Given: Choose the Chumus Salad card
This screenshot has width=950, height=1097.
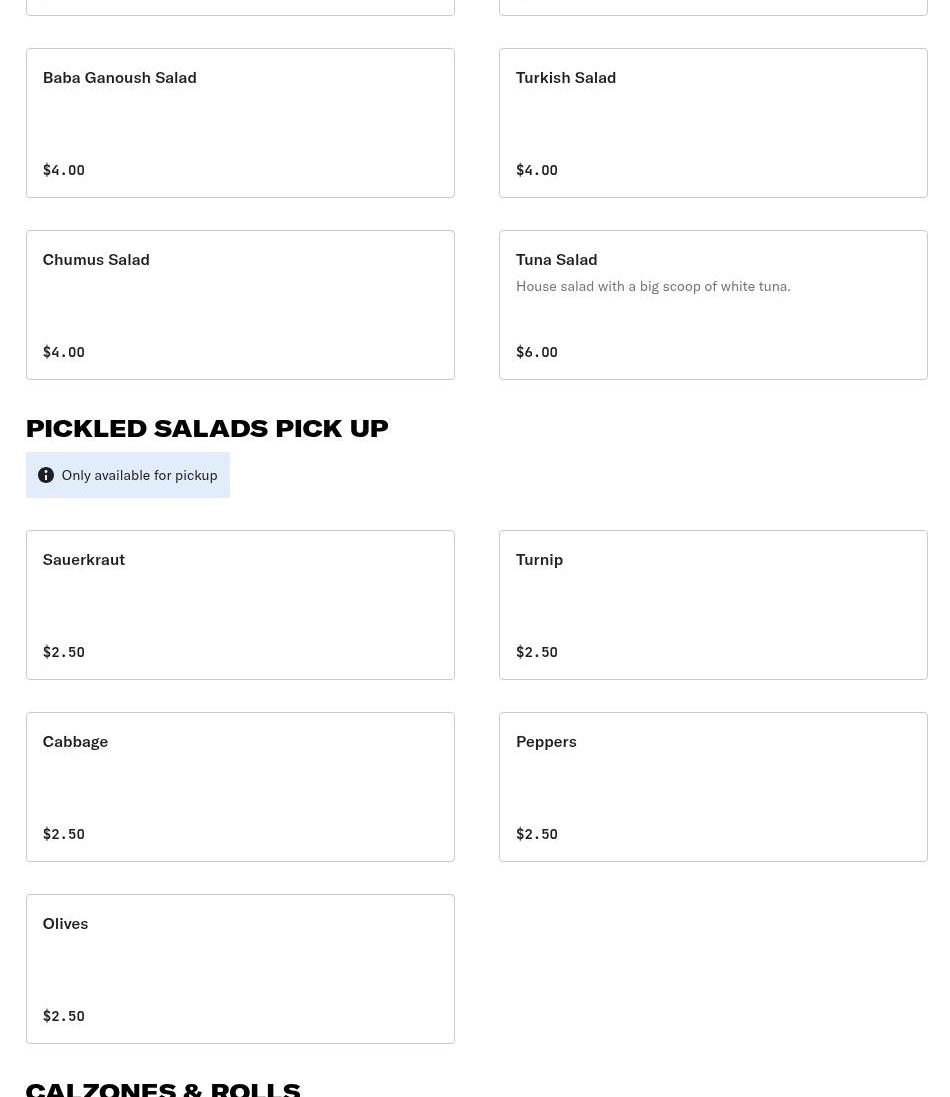Looking at the screenshot, I should point(240,304).
